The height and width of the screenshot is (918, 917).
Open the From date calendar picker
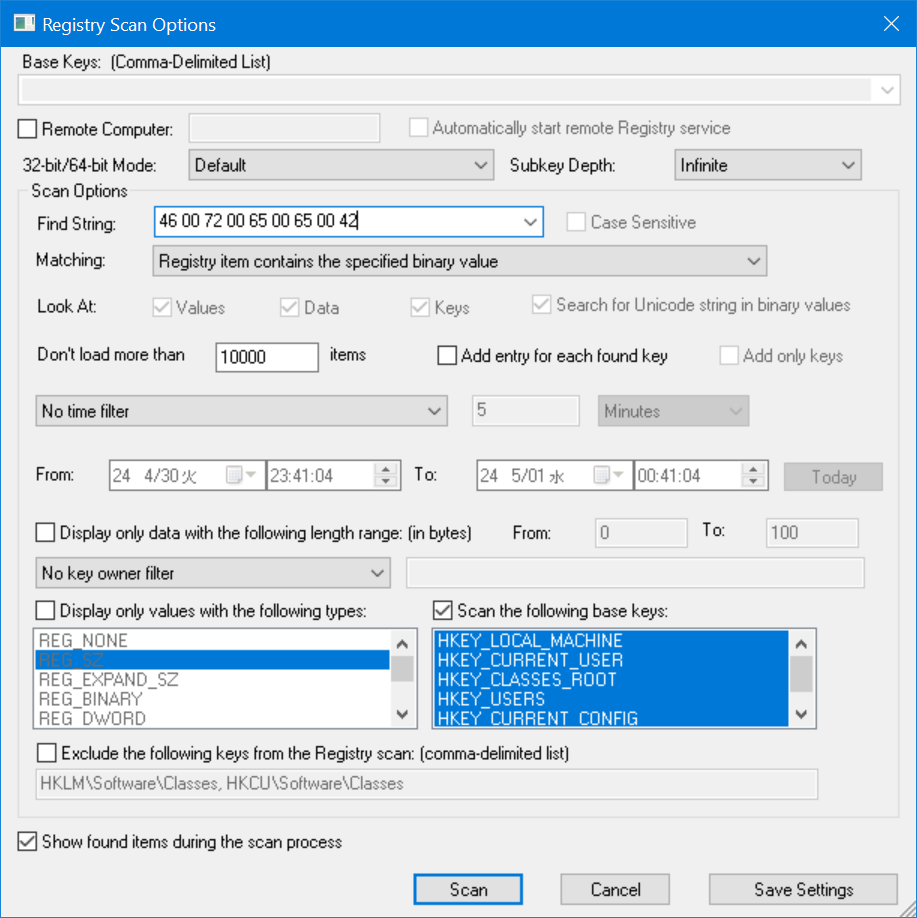[x=241, y=475]
